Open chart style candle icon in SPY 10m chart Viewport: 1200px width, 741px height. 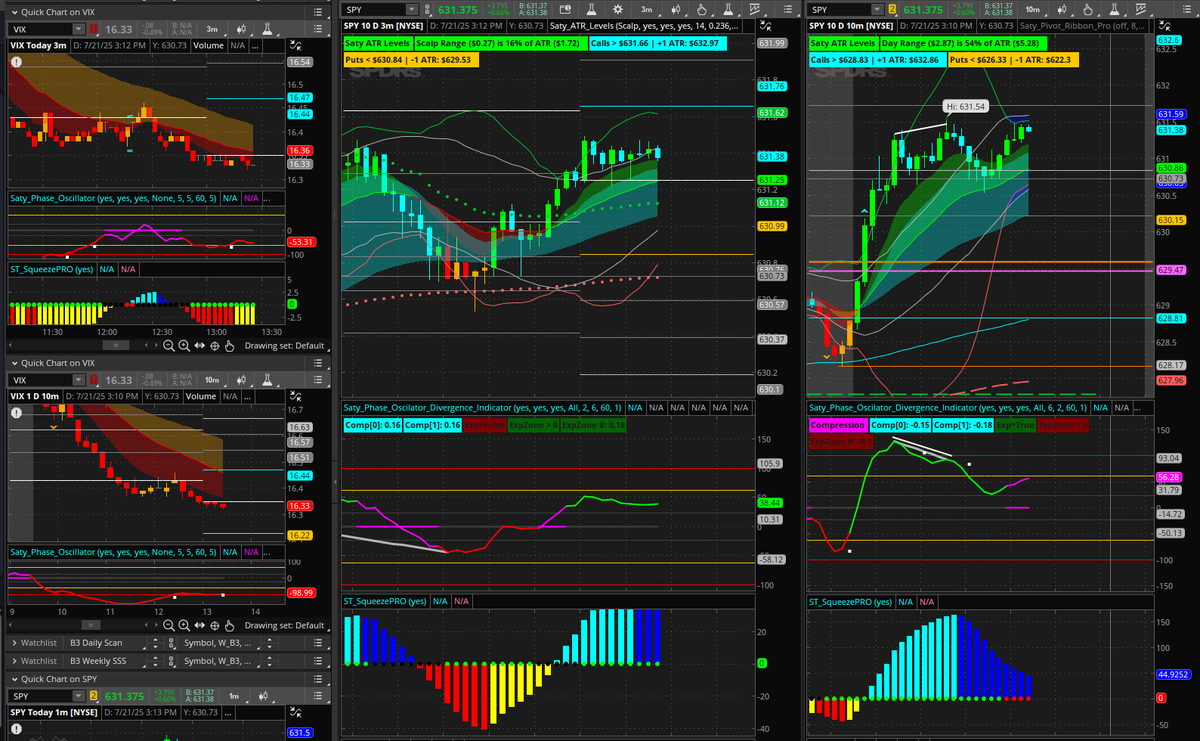click(1063, 9)
